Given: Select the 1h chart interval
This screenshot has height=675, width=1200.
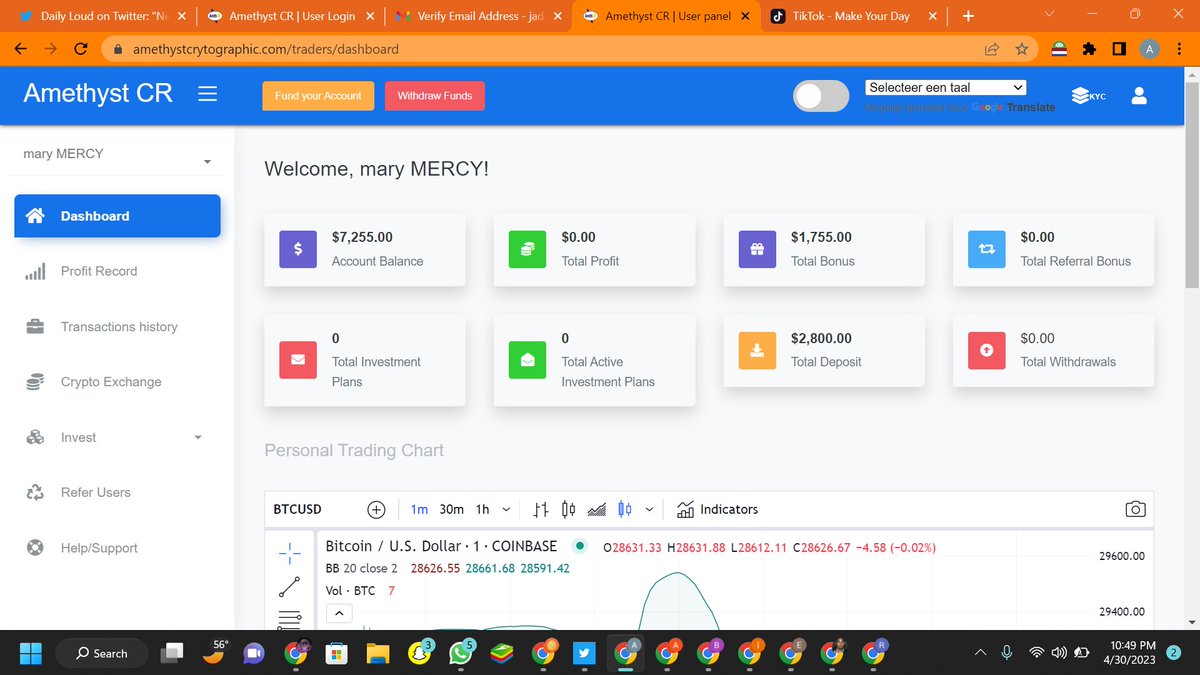Looking at the screenshot, I should [483, 509].
